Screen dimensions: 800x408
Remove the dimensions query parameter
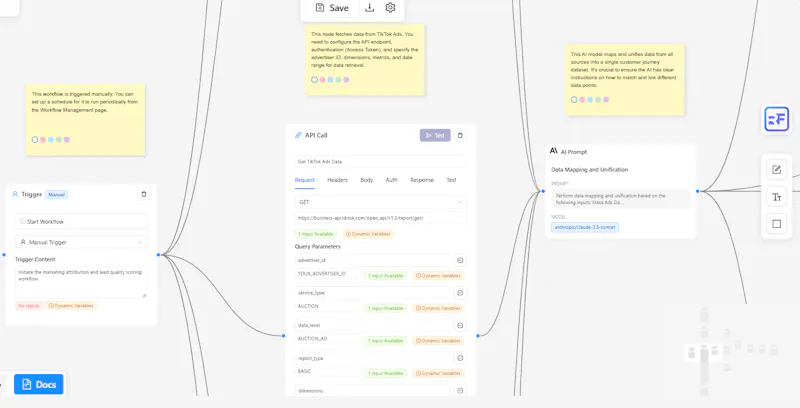click(x=460, y=391)
